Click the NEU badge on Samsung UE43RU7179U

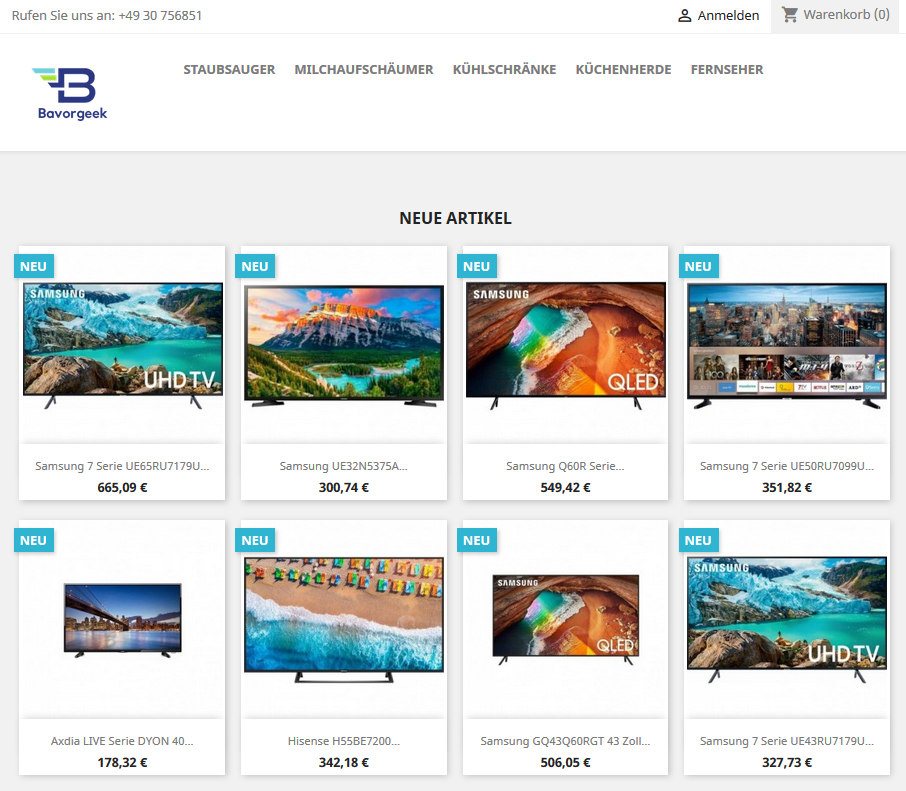point(698,540)
